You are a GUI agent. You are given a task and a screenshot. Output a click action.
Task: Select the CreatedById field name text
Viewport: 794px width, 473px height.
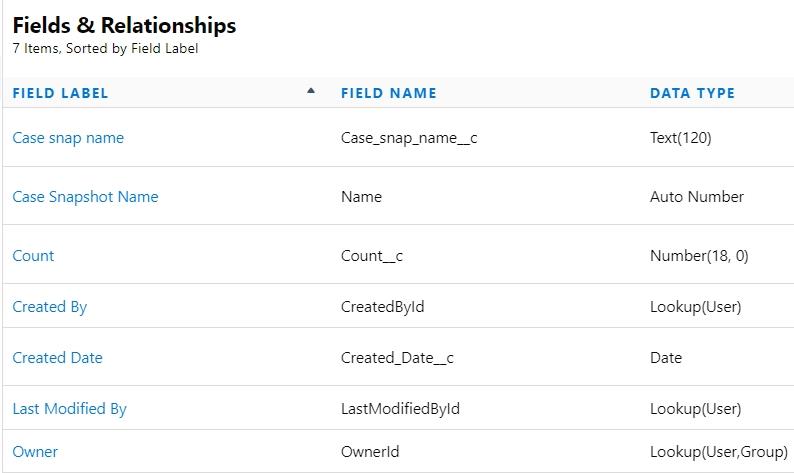pyautogui.click(x=382, y=307)
